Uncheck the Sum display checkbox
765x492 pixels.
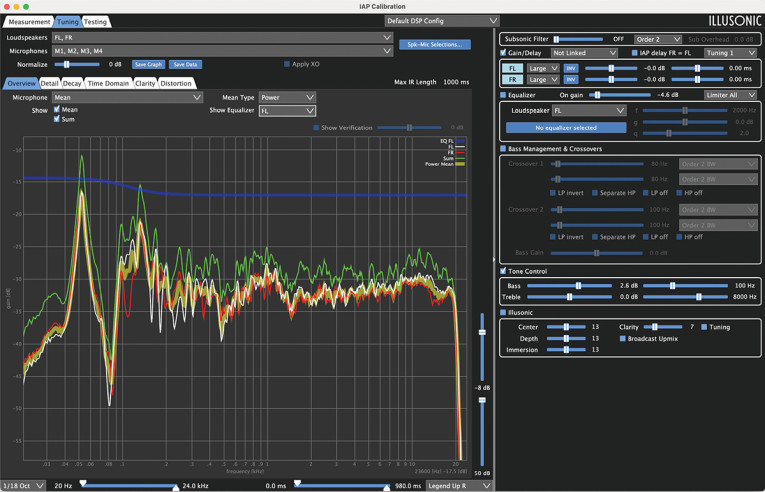pyautogui.click(x=56, y=119)
